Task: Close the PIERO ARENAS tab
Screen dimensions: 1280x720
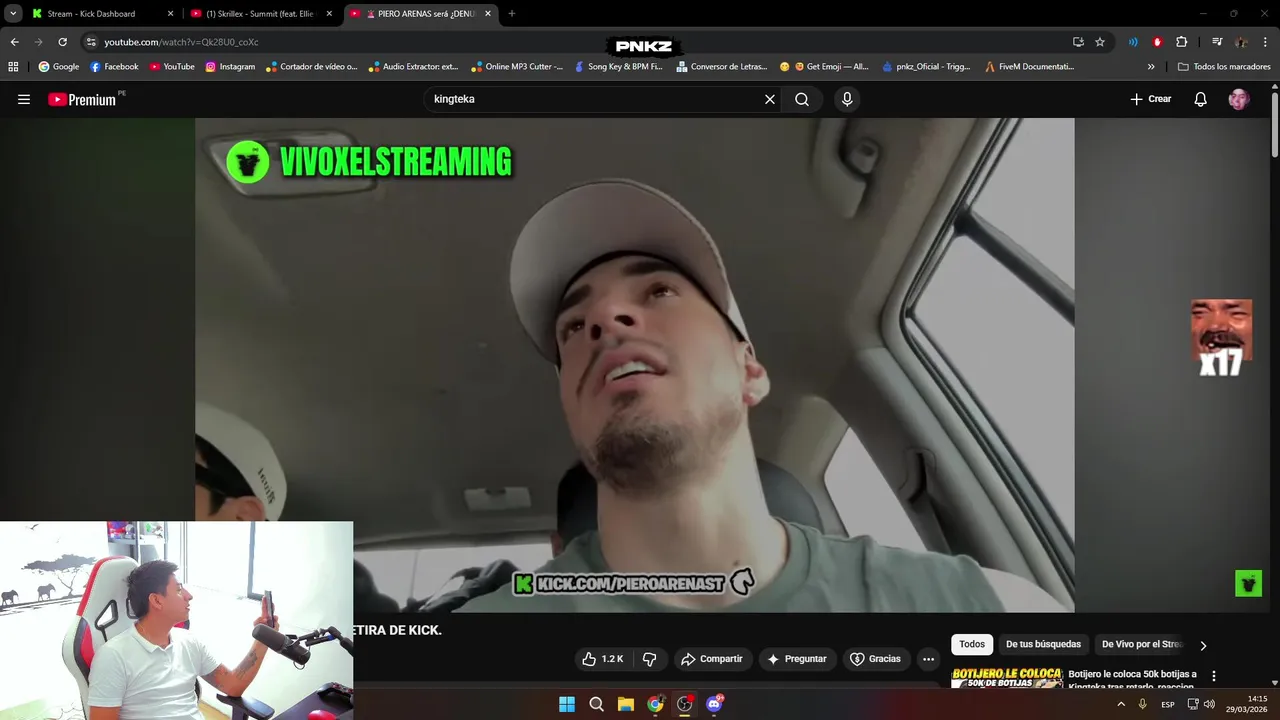Action: click(x=488, y=14)
